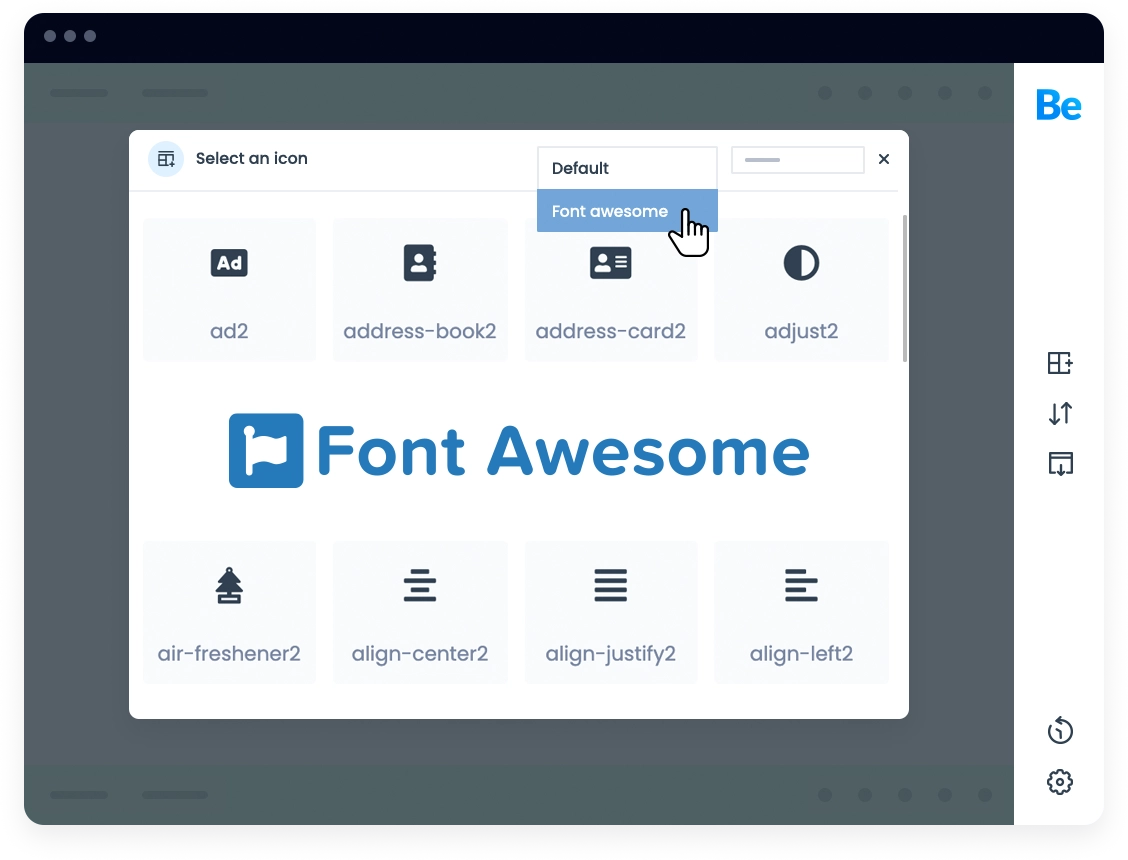The height and width of the screenshot is (860, 1128).
Task: Select the adjust2 half-circle icon
Action: (801, 289)
